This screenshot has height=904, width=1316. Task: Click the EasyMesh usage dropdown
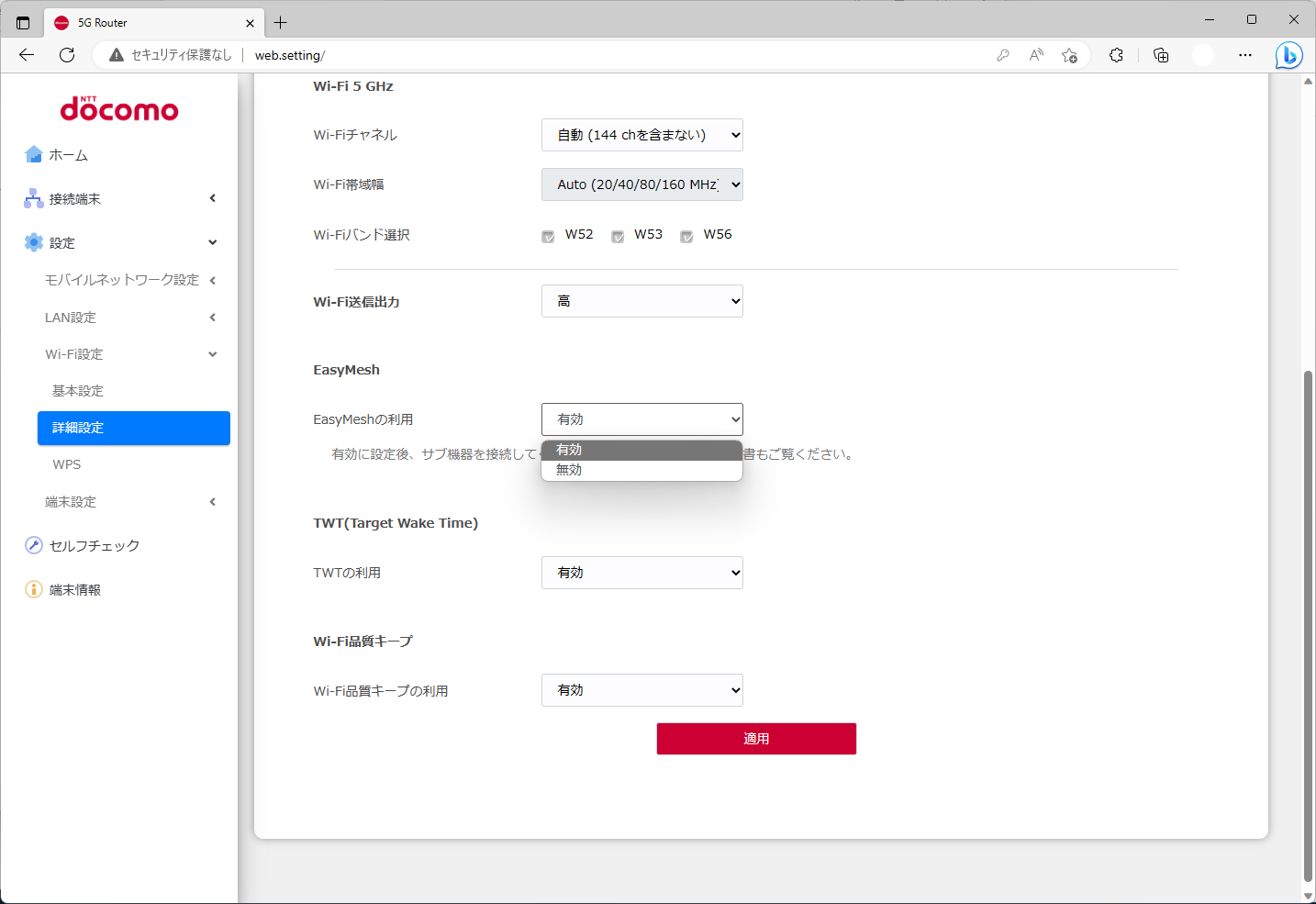(x=642, y=419)
